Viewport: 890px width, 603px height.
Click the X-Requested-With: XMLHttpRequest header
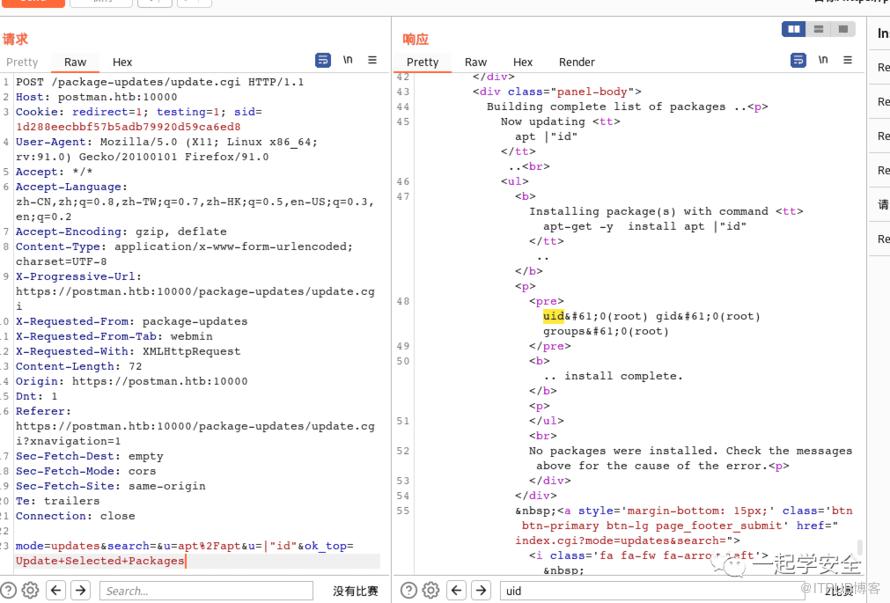tap(128, 351)
